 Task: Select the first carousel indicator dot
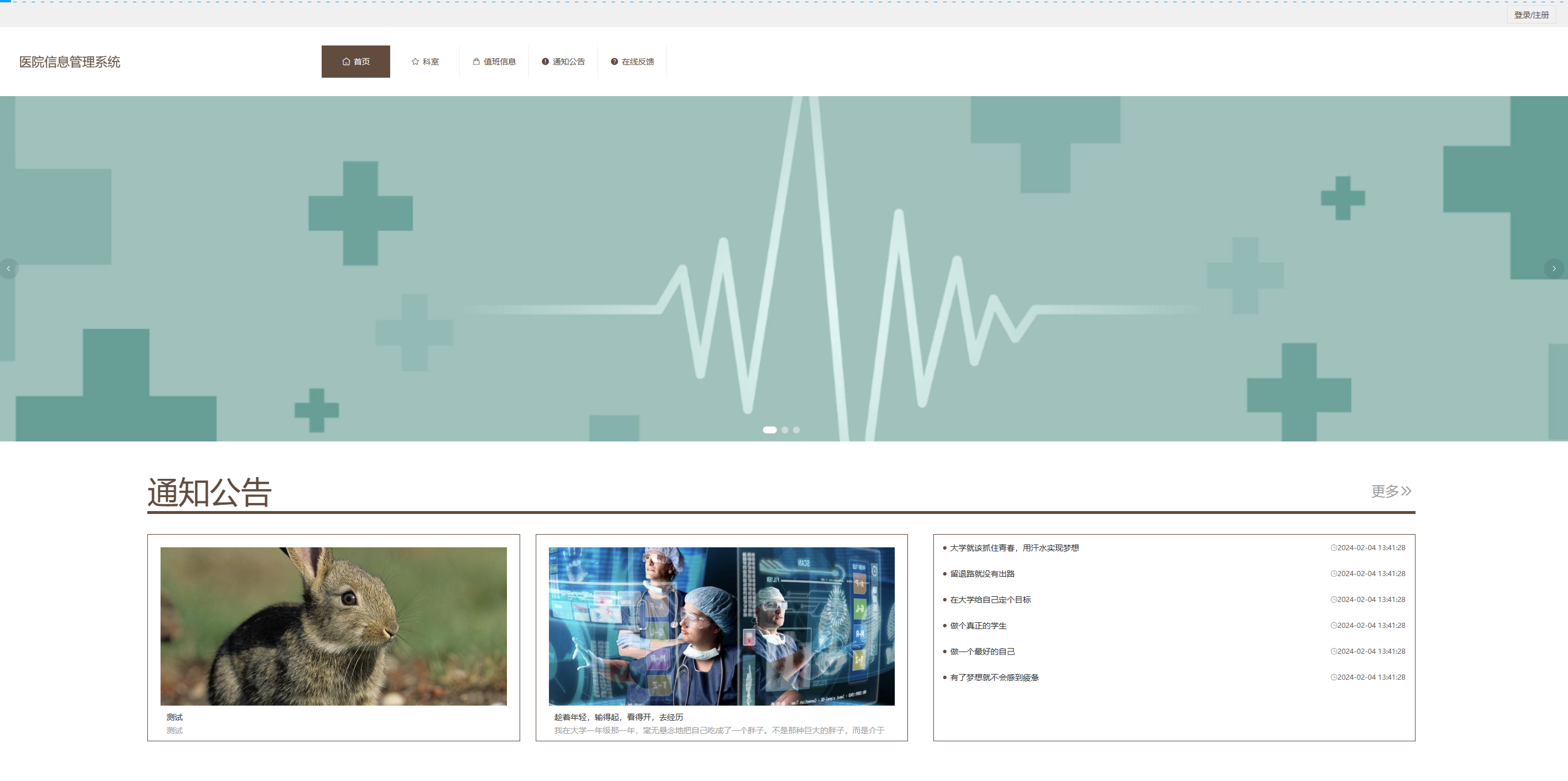coord(769,430)
